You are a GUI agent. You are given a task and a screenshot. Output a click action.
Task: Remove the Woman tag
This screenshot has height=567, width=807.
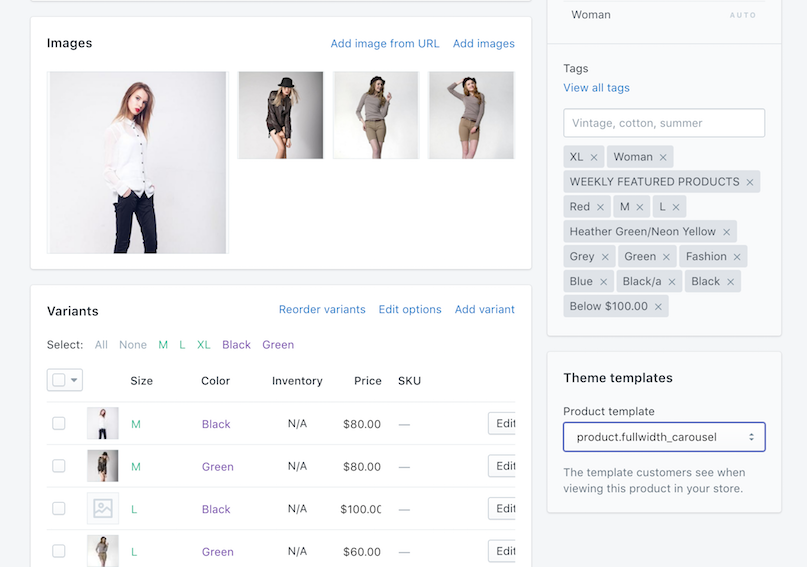pyautogui.click(x=663, y=157)
